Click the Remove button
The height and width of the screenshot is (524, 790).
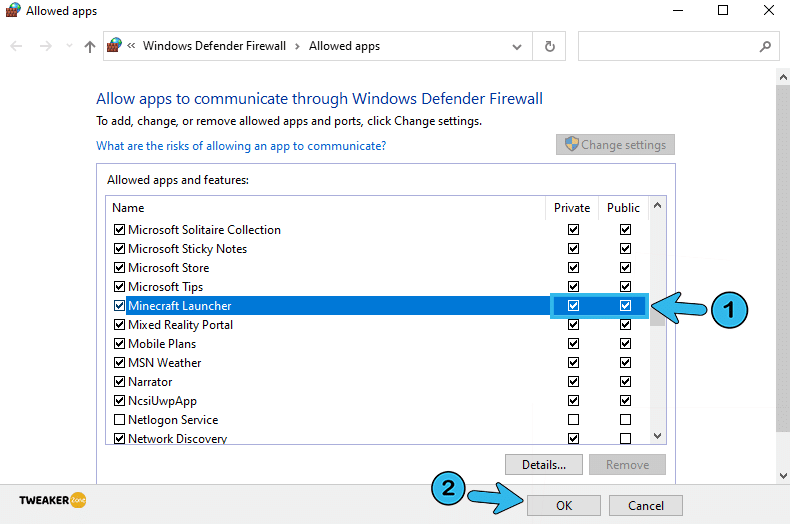627,465
